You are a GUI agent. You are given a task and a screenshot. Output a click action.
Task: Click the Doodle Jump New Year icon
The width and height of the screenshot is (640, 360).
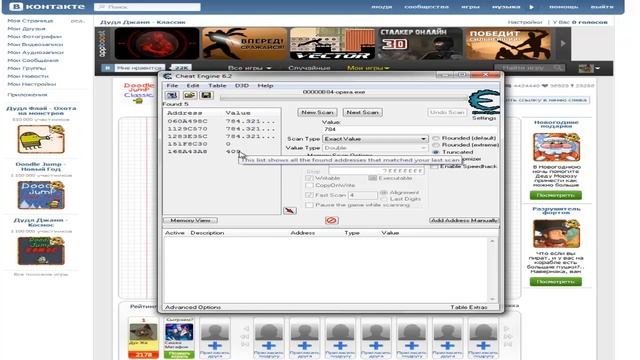point(41,195)
